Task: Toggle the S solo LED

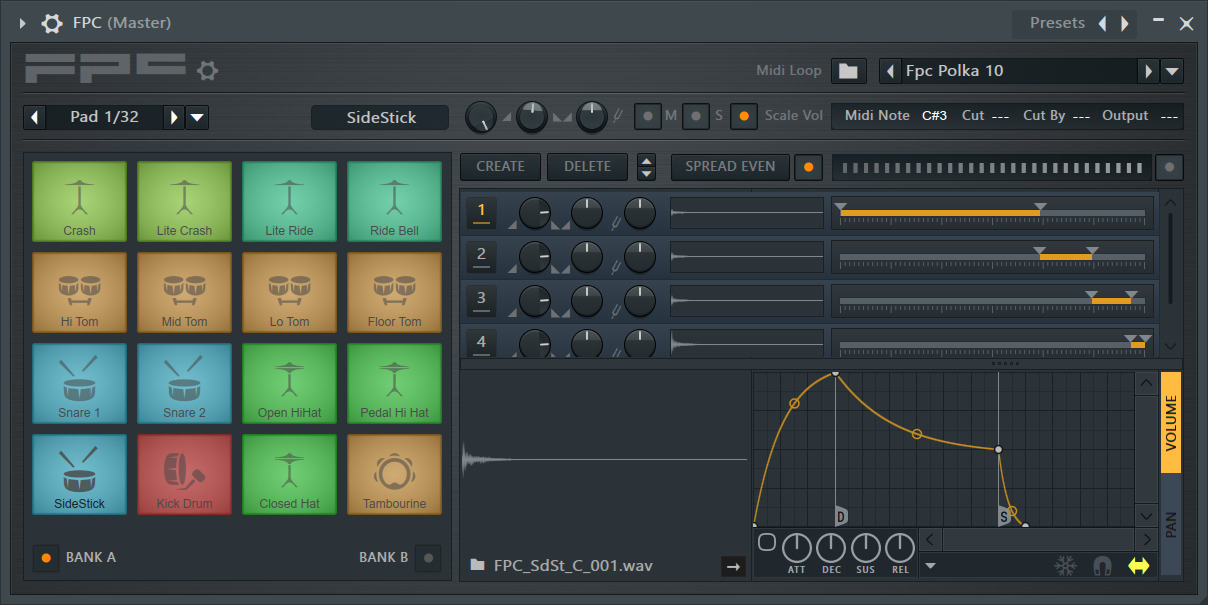Action: pyautogui.click(x=695, y=116)
